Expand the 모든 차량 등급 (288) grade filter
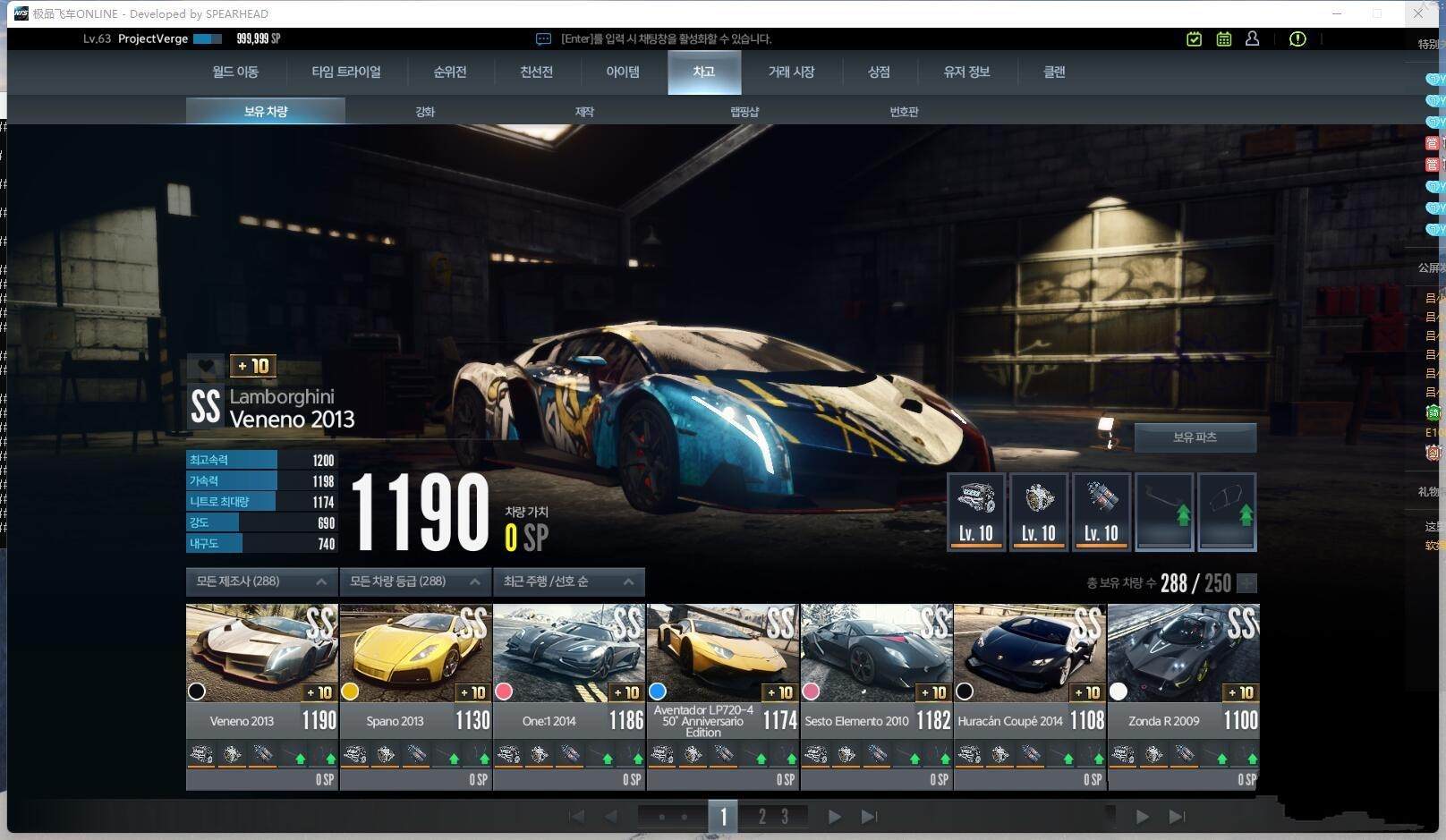1446x840 pixels. 415,581
